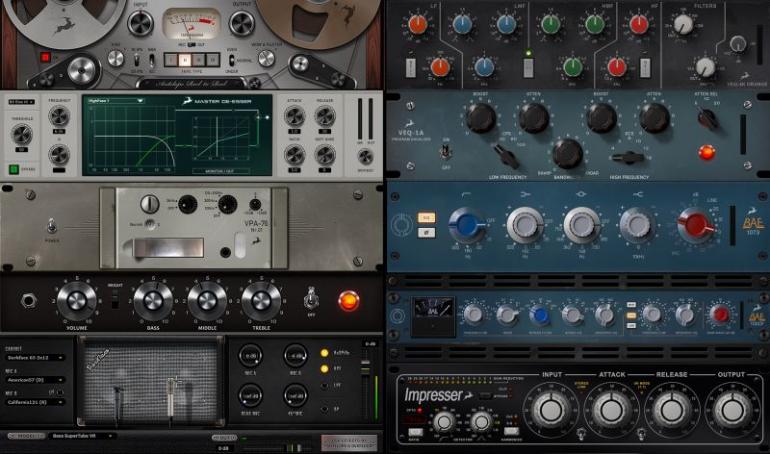The image size is (770, 454).
Task: Click the de-esser Q knob
Action: click(59, 155)
